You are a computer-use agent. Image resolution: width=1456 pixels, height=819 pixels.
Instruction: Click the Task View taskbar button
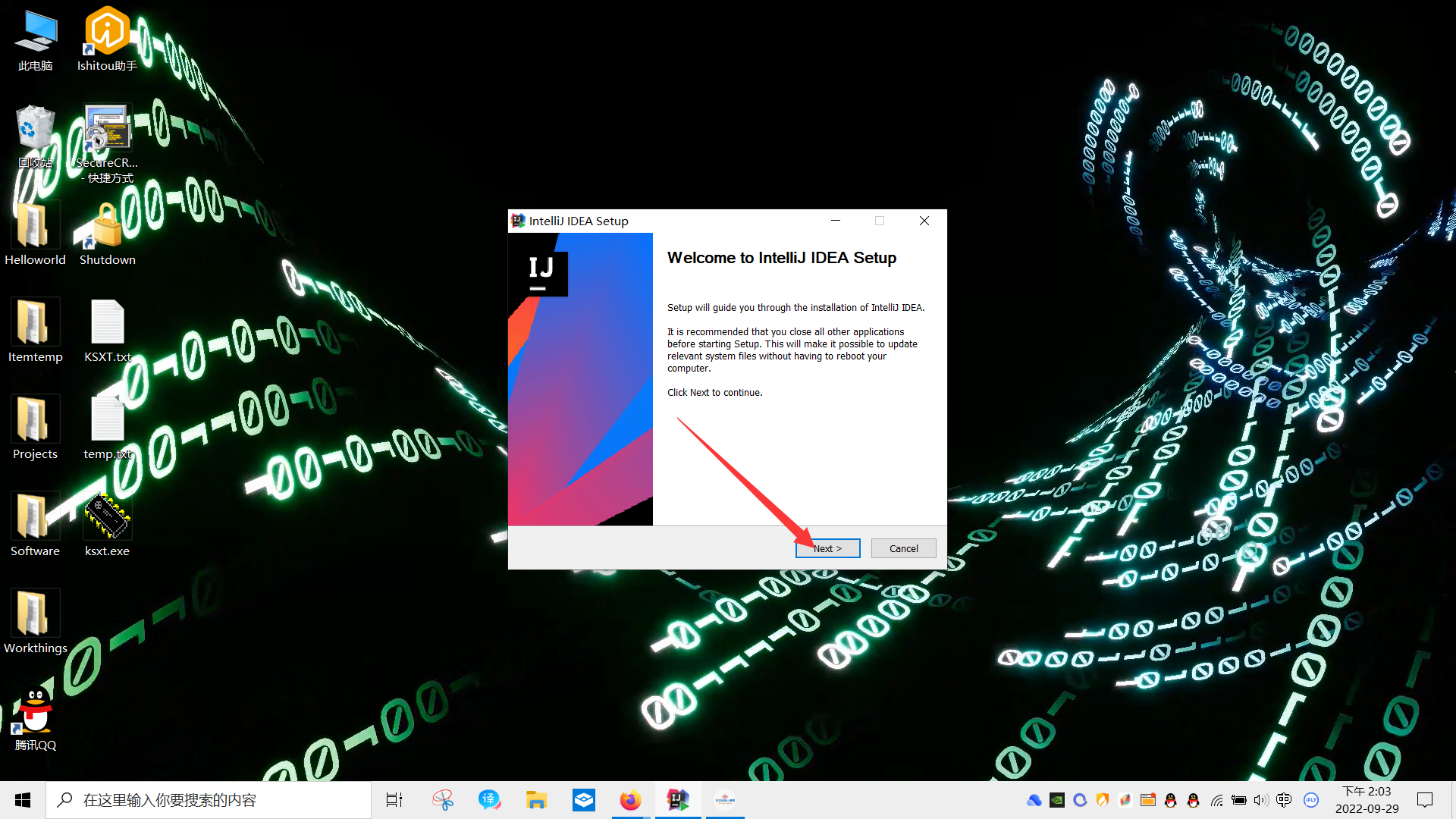tap(394, 800)
